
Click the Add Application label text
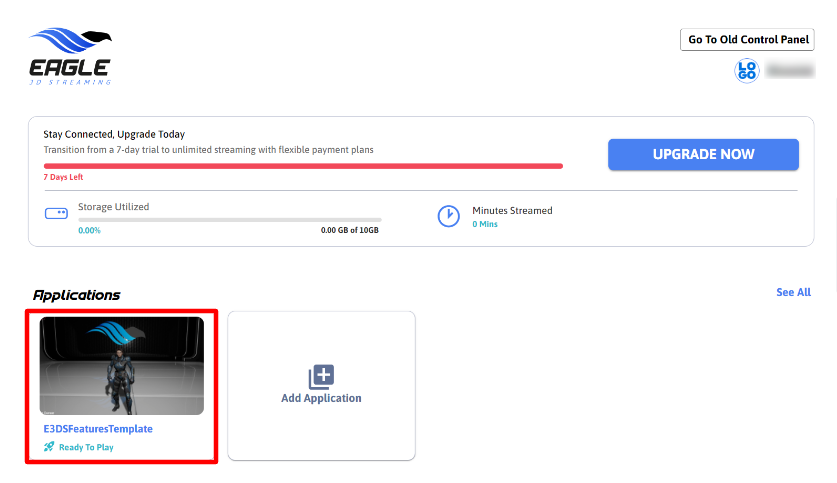(321, 398)
